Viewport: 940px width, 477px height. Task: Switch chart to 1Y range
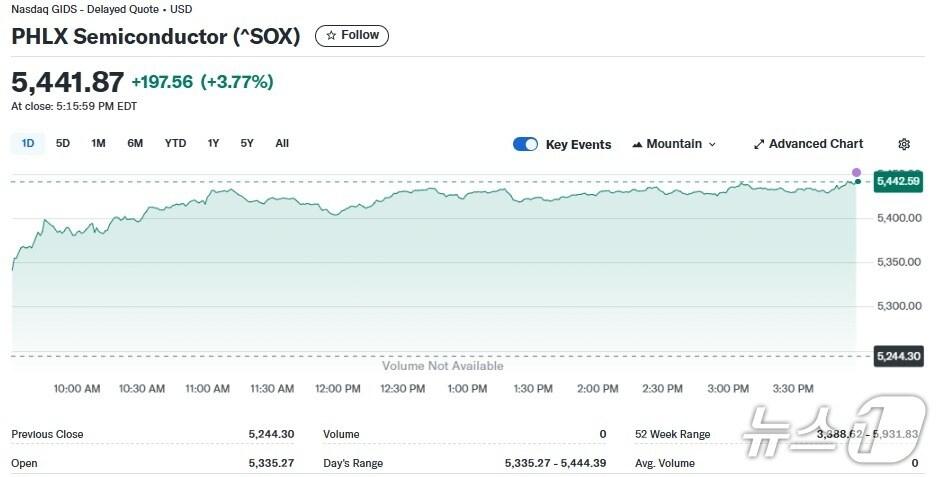213,143
